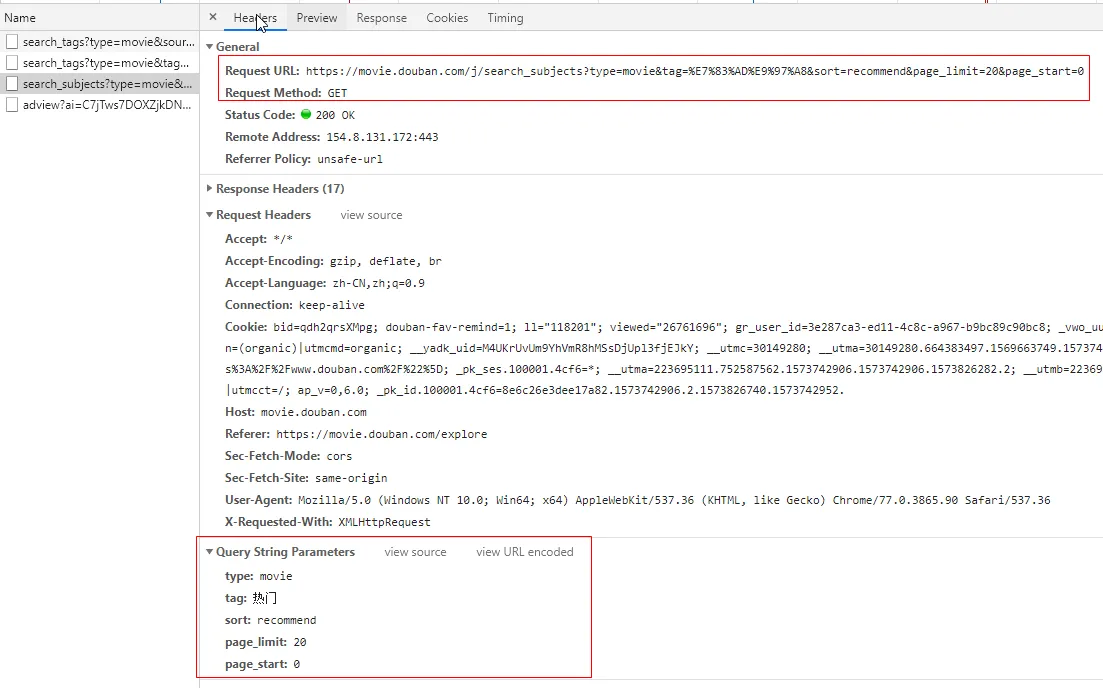Close the request details pane

213,17
